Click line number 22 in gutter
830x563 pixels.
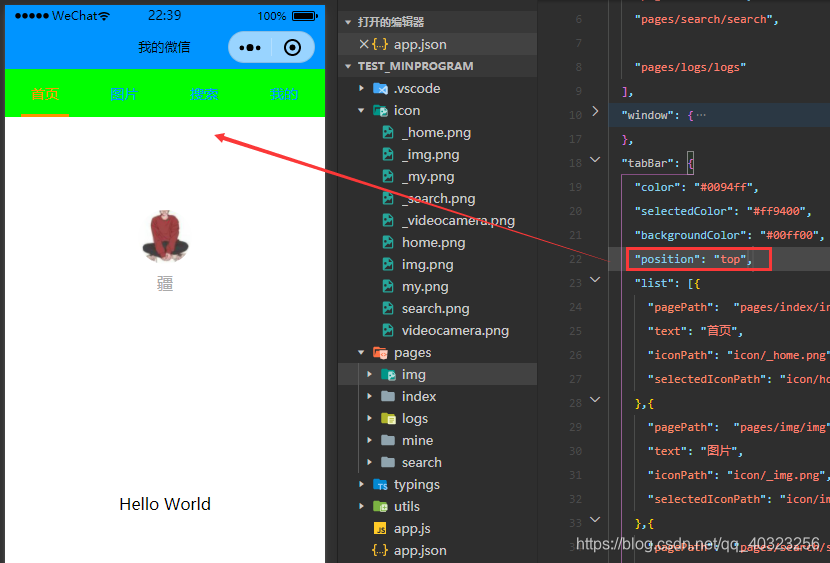pyautogui.click(x=575, y=259)
